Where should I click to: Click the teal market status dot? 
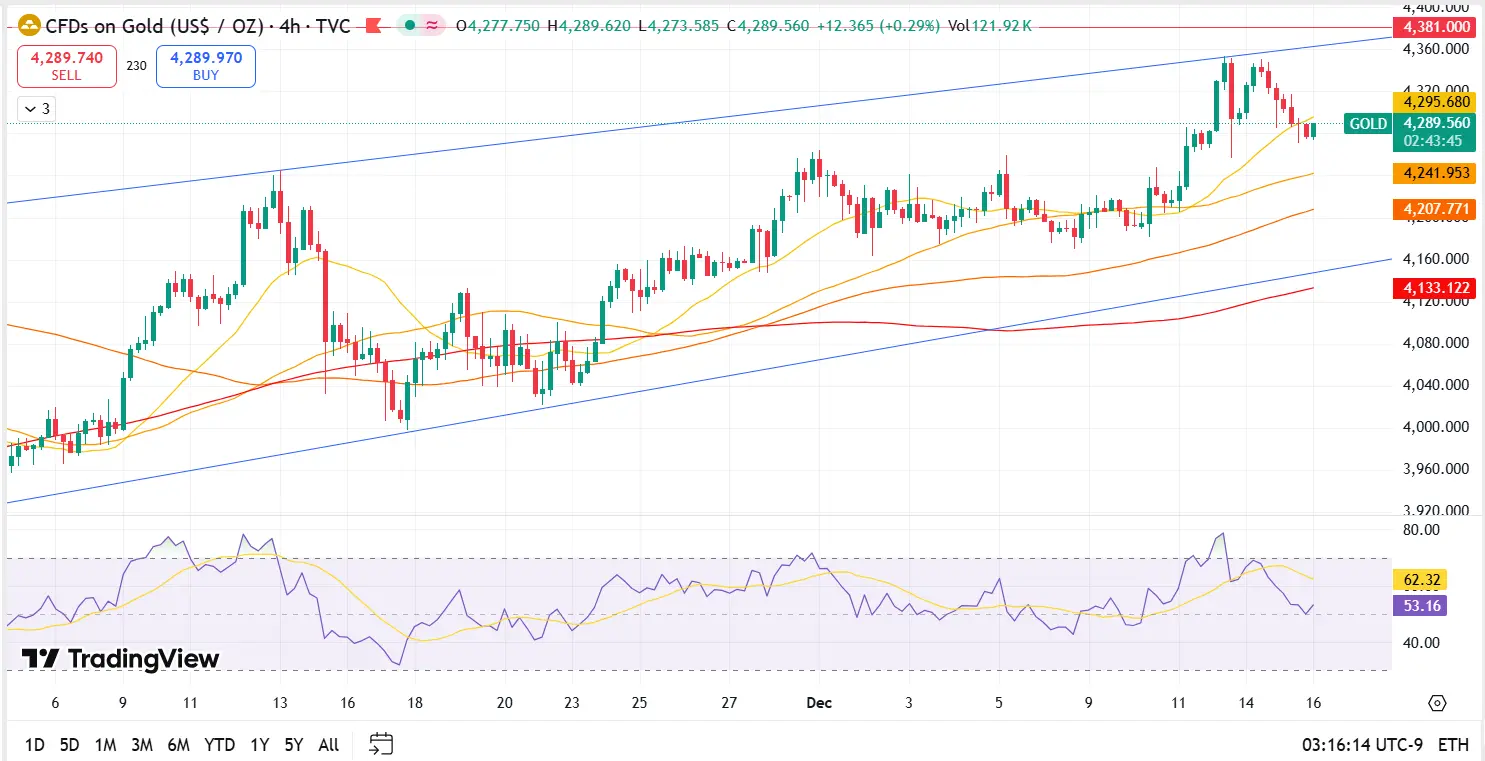[408, 27]
